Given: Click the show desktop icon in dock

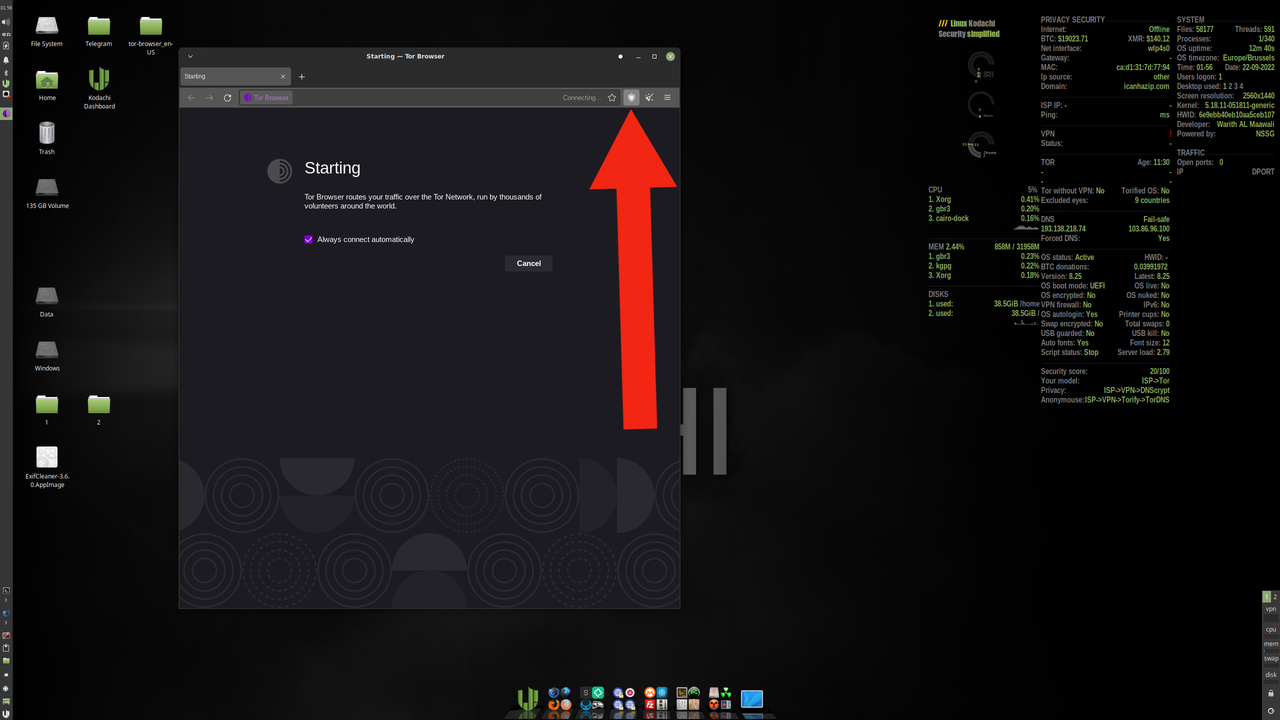Looking at the screenshot, I should [752, 699].
